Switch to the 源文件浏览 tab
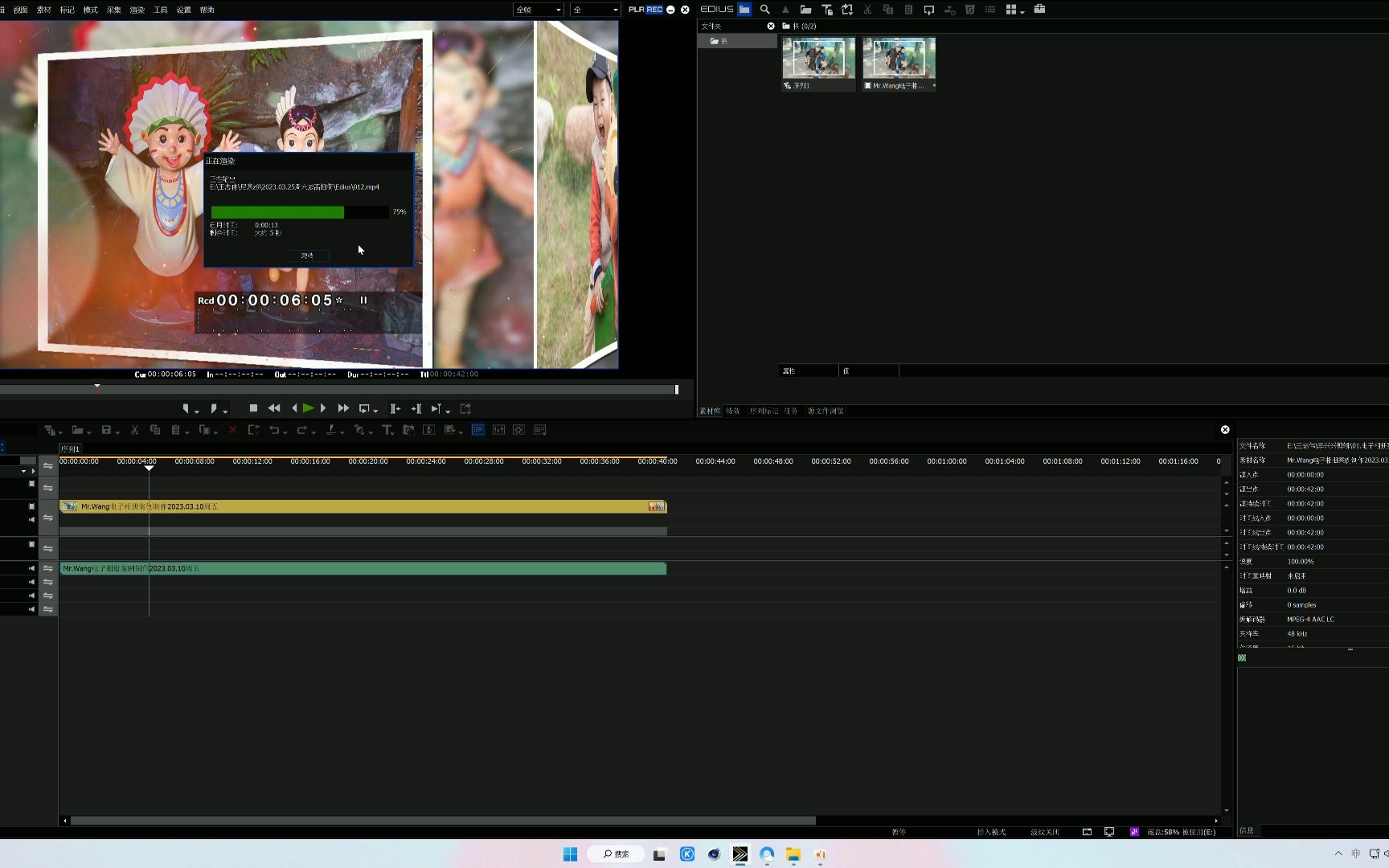Screen dimensions: 1389x868 click(x=826, y=411)
